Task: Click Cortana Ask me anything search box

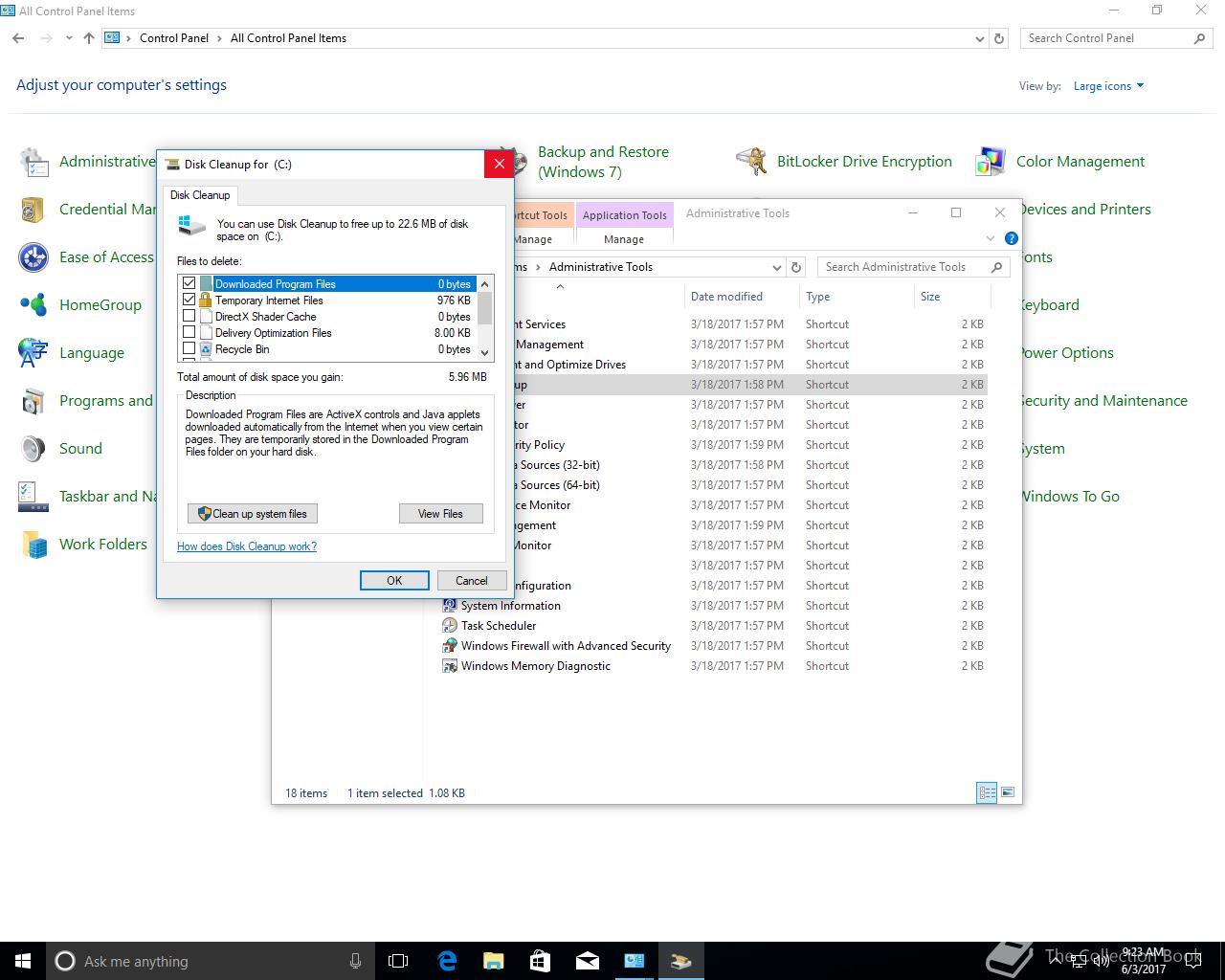Action: point(209,961)
